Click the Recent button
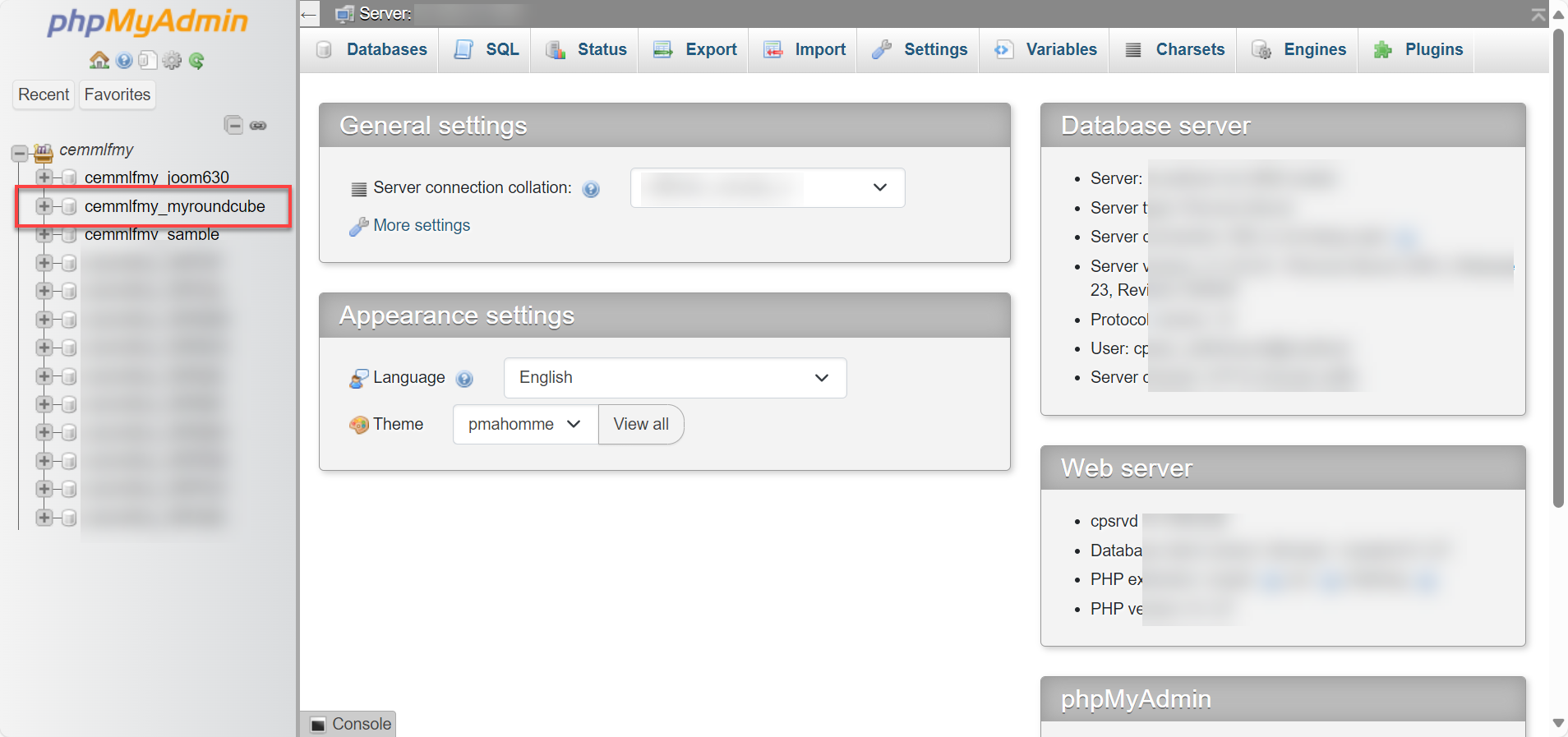 [x=44, y=94]
